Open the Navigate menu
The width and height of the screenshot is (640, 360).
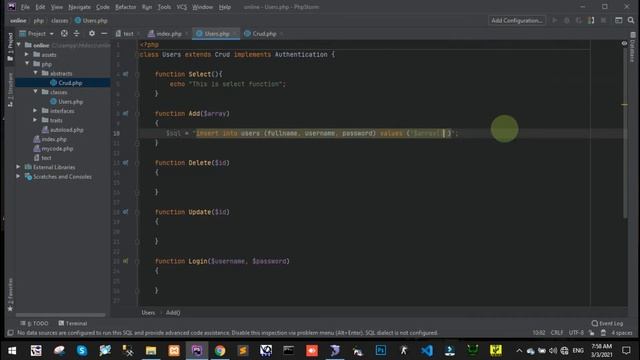79,7
